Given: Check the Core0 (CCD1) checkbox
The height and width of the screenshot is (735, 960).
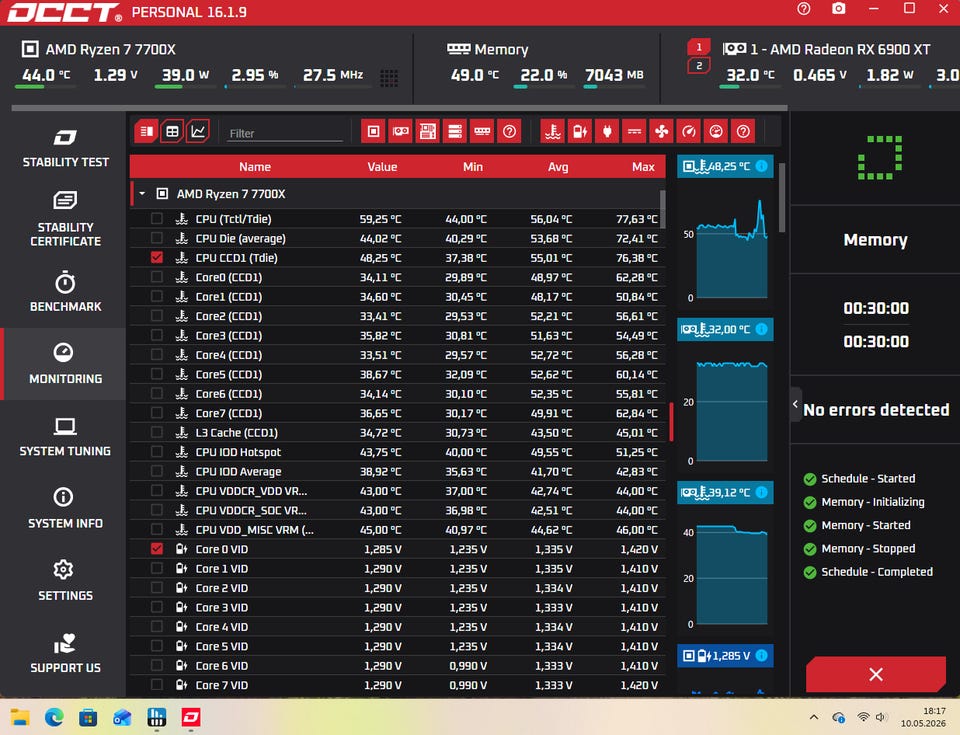Looking at the screenshot, I should [157, 277].
